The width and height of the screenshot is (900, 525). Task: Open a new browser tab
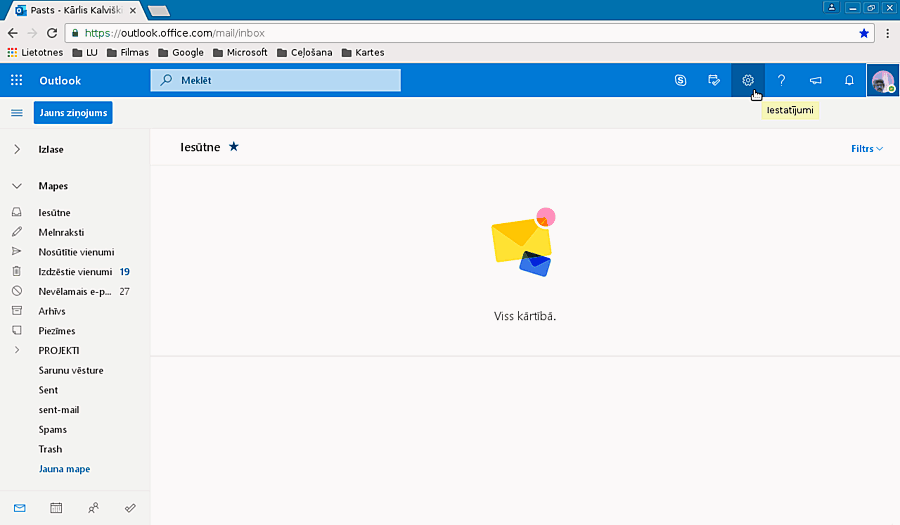pos(158,11)
